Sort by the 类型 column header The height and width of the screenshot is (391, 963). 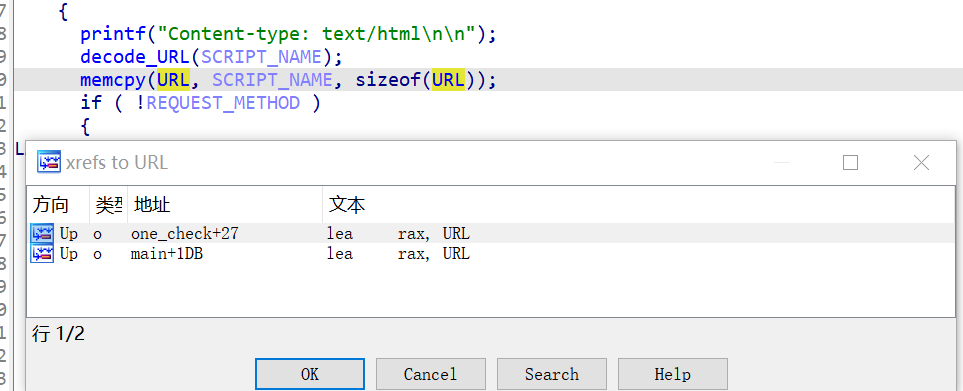tap(109, 204)
